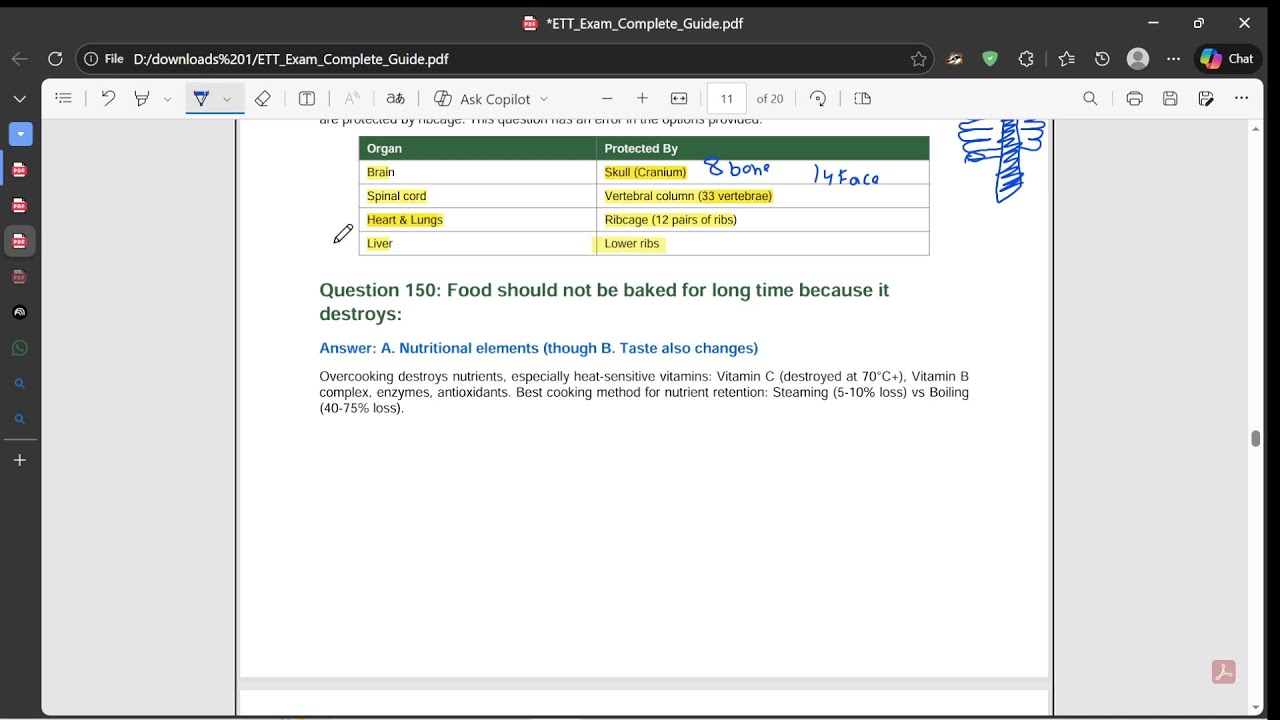This screenshot has width=1280, height=720.
Task: Add a new tab
Action: pos(20,460)
